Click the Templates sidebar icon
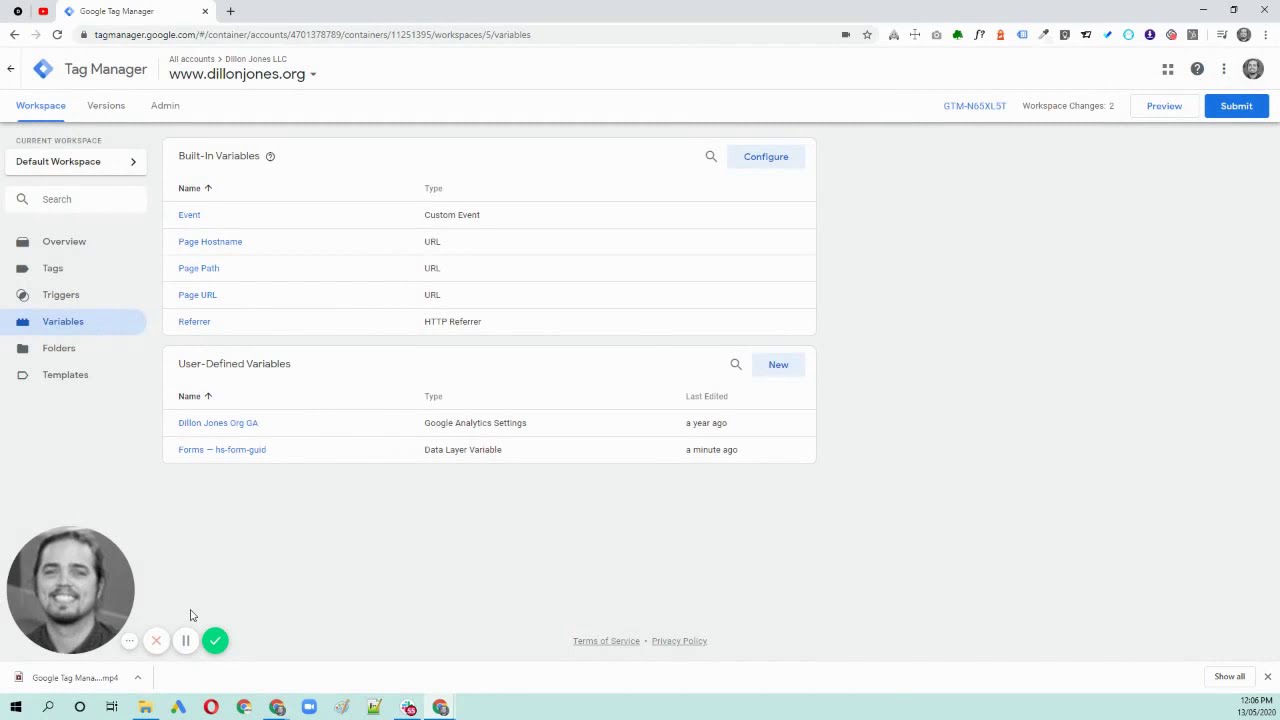The width and height of the screenshot is (1280, 720). coord(22,375)
